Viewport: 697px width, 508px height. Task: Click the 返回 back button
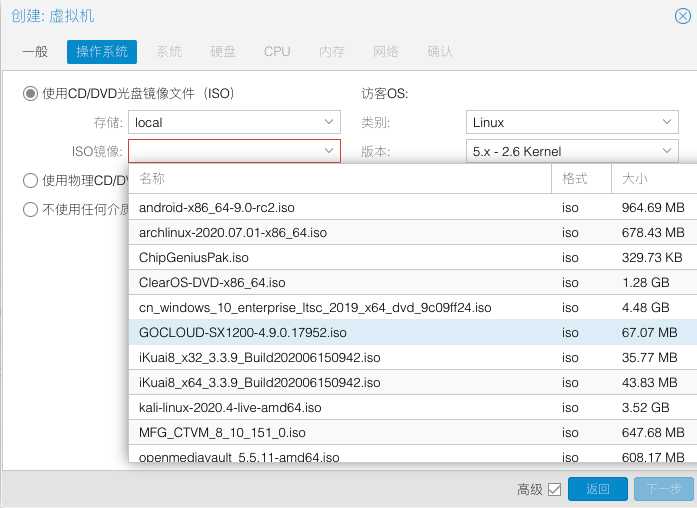[597, 489]
